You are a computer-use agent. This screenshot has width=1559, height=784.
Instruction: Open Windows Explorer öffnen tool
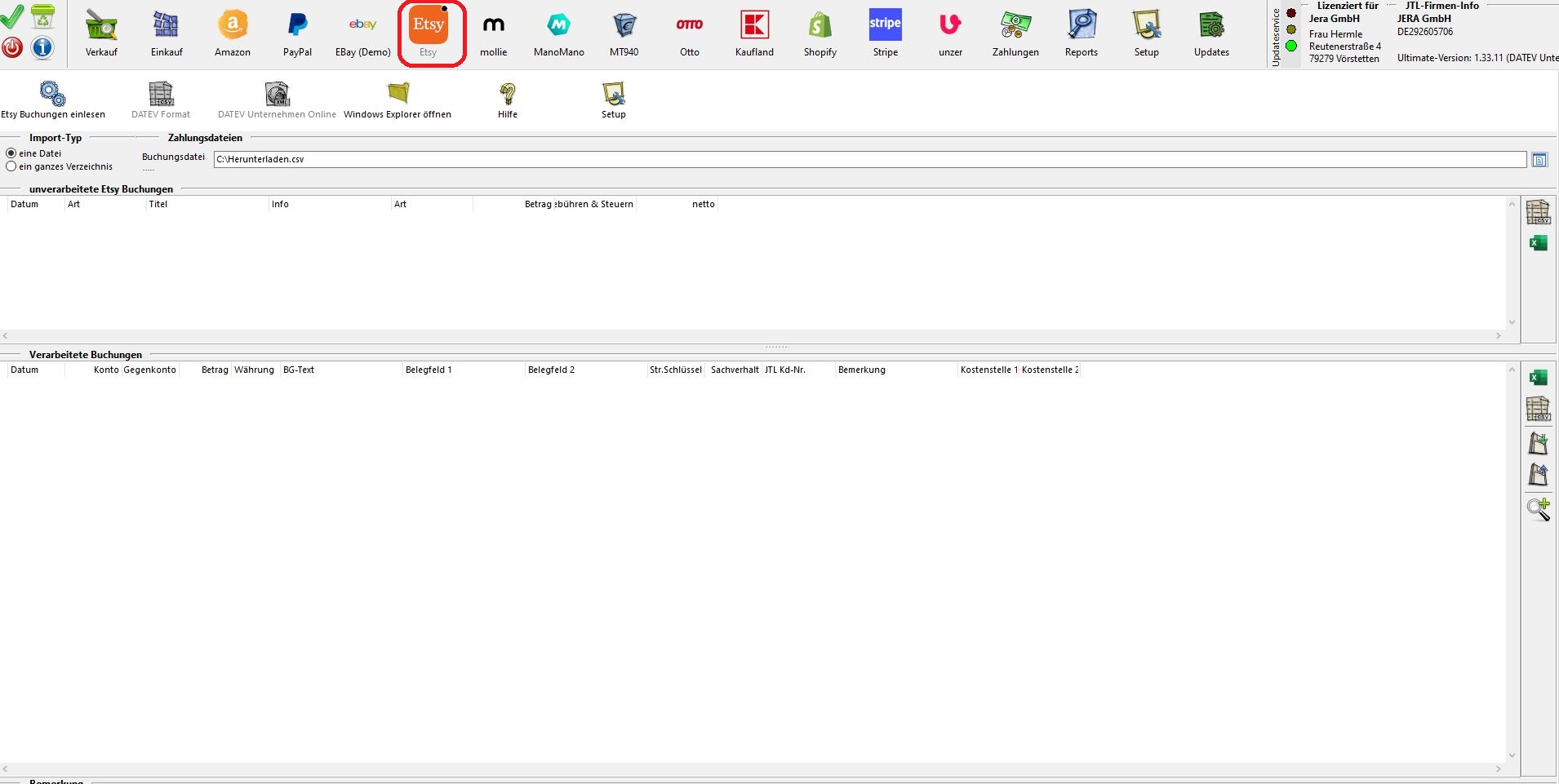point(398,100)
